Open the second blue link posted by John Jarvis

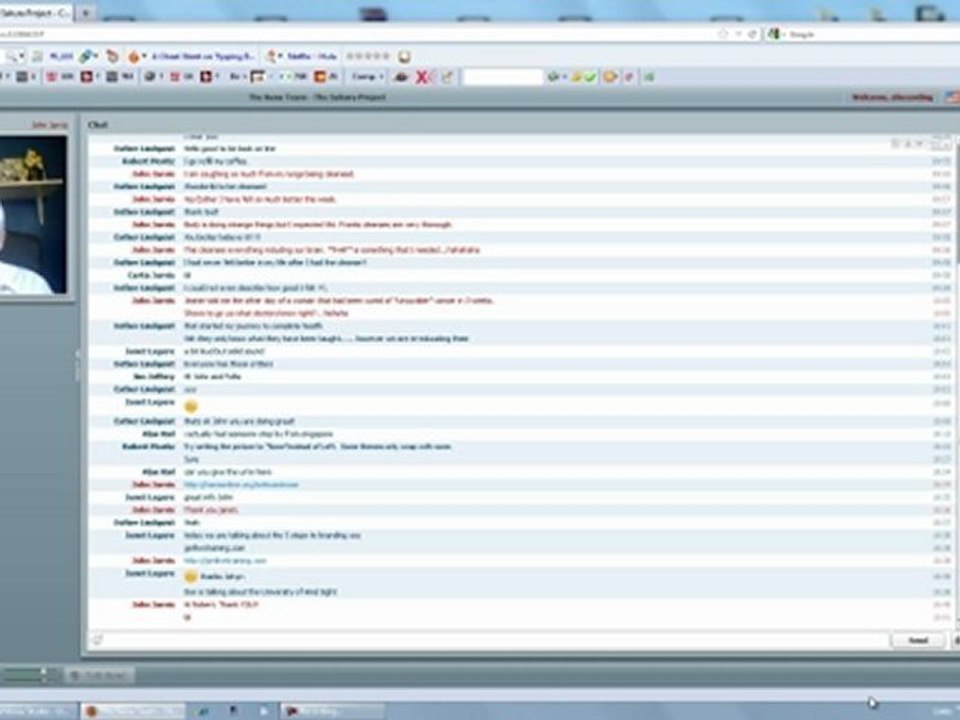coord(225,561)
